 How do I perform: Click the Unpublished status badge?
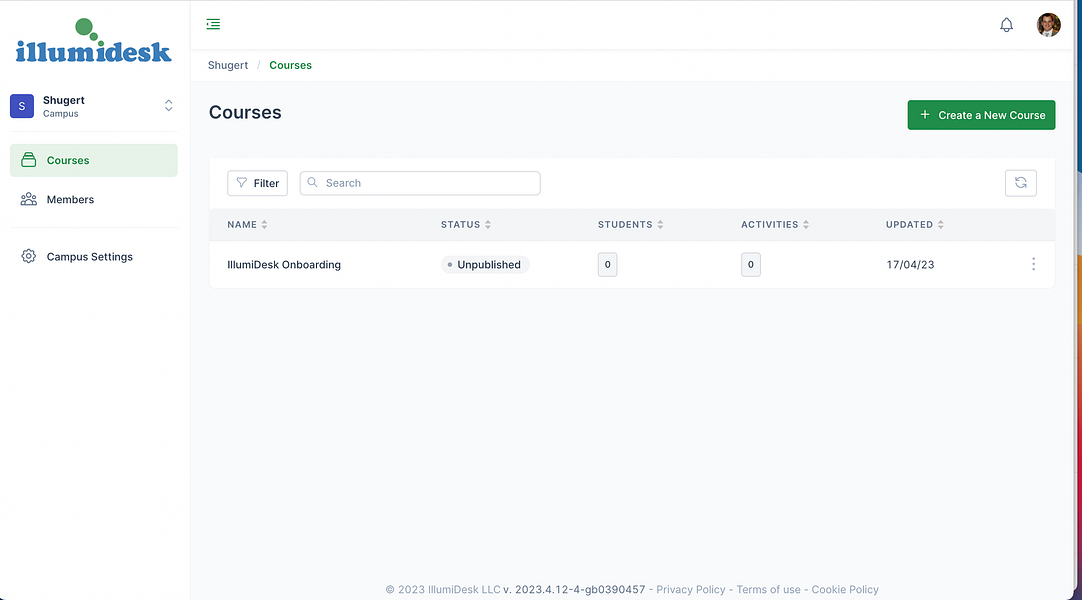(x=485, y=265)
